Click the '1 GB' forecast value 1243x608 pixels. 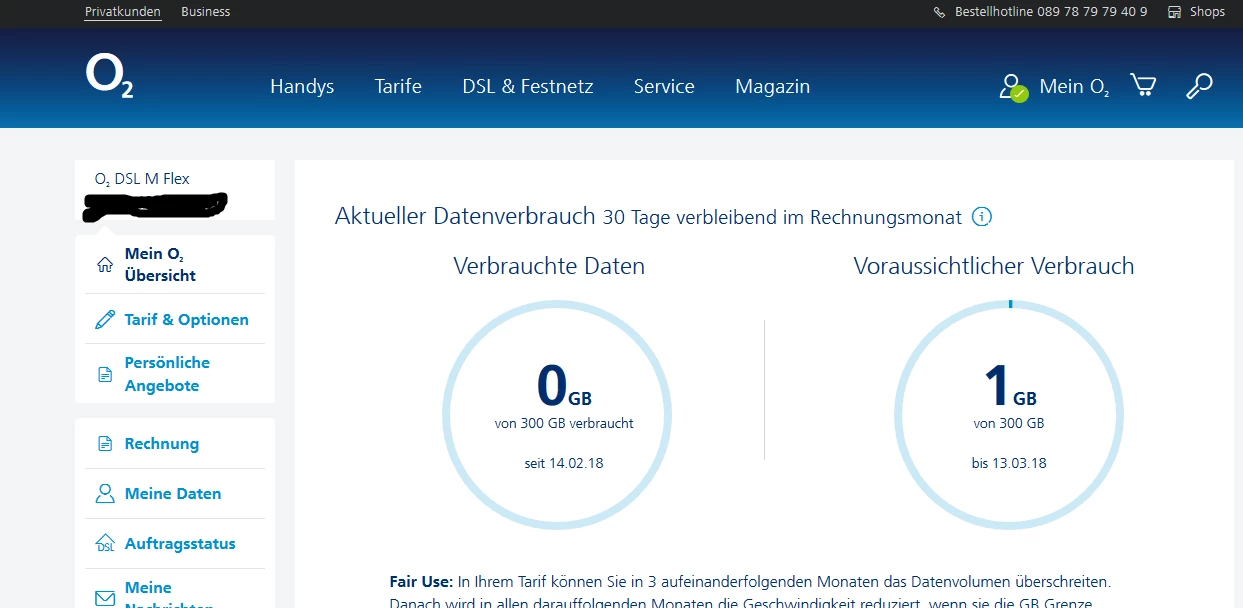click(x=1010, y=385)
